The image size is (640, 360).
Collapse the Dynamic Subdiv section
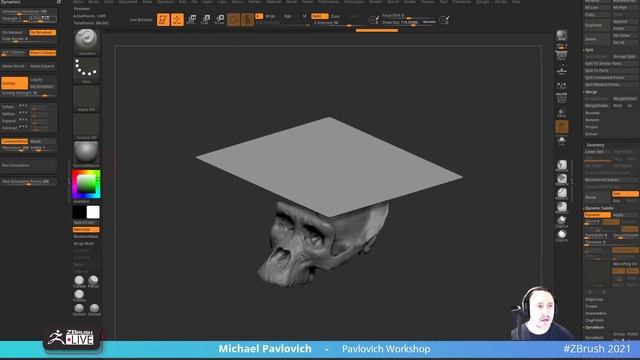click(599, 208)
